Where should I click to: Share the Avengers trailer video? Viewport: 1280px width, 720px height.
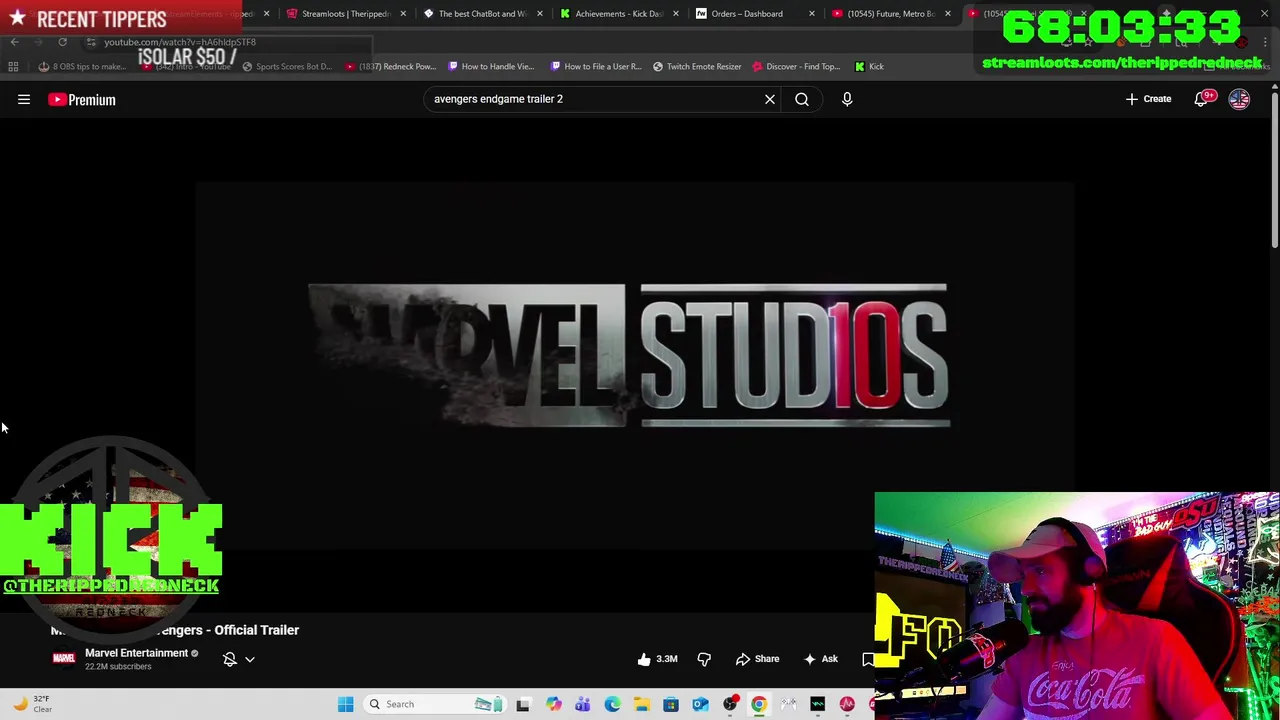click(x=757, y=659)
